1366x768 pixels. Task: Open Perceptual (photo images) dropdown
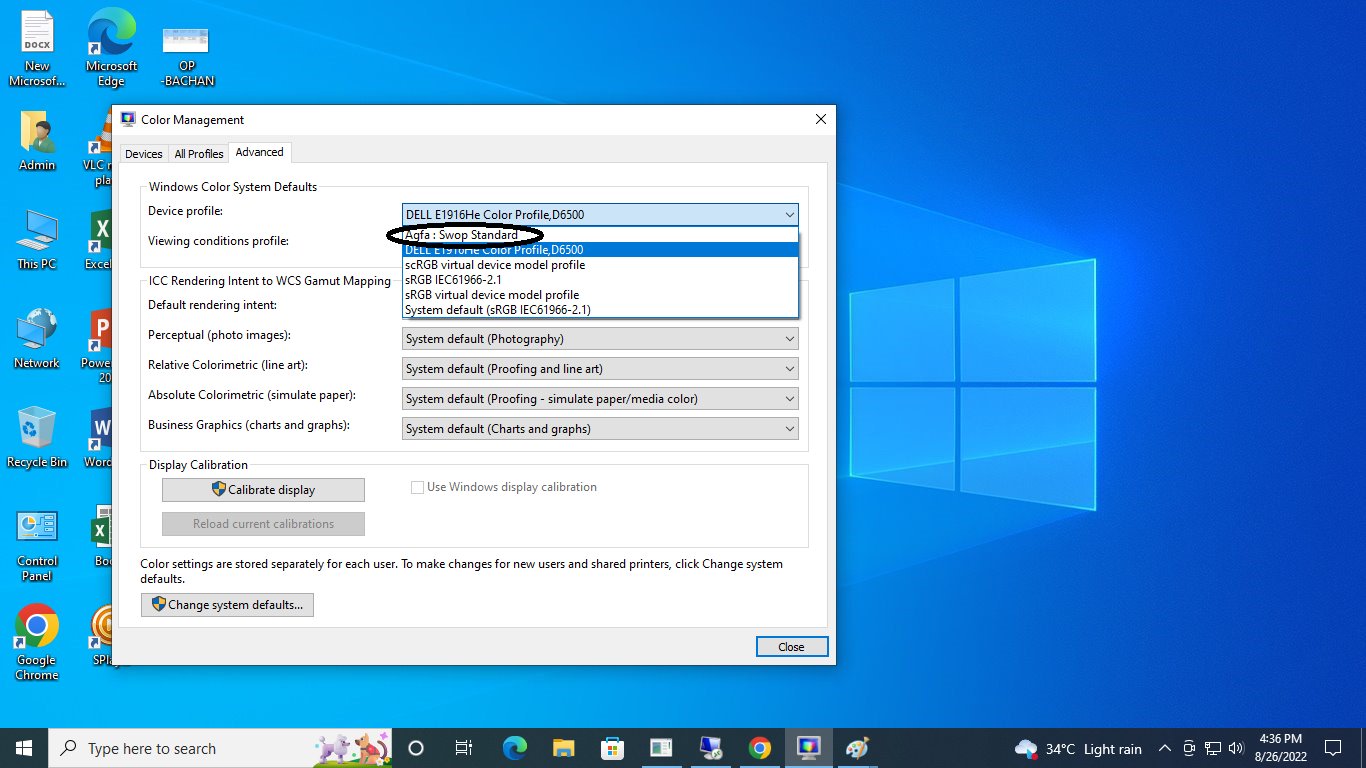click(600, 339)
